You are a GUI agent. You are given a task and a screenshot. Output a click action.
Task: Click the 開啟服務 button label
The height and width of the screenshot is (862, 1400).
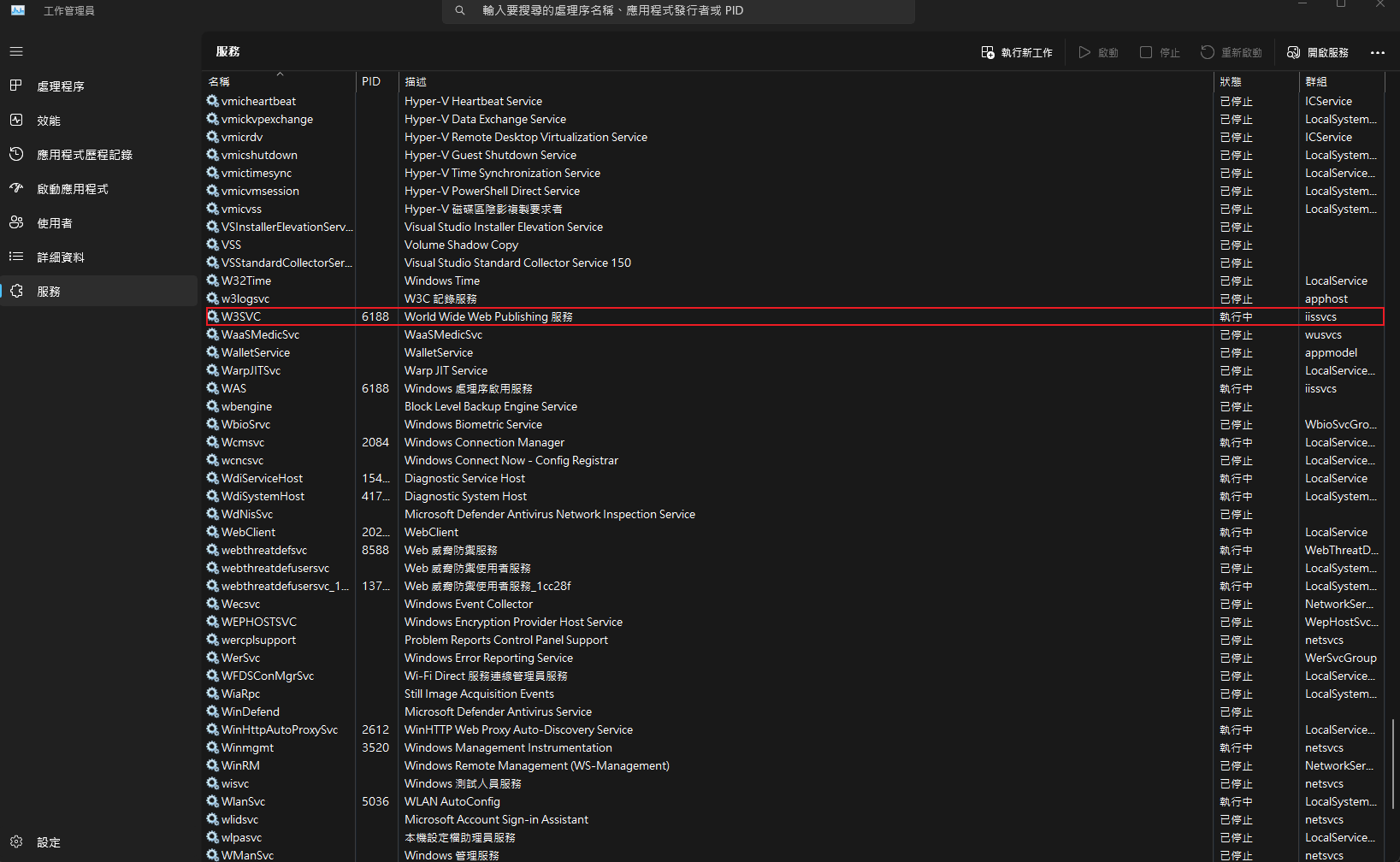click(x=1327, y=53)
